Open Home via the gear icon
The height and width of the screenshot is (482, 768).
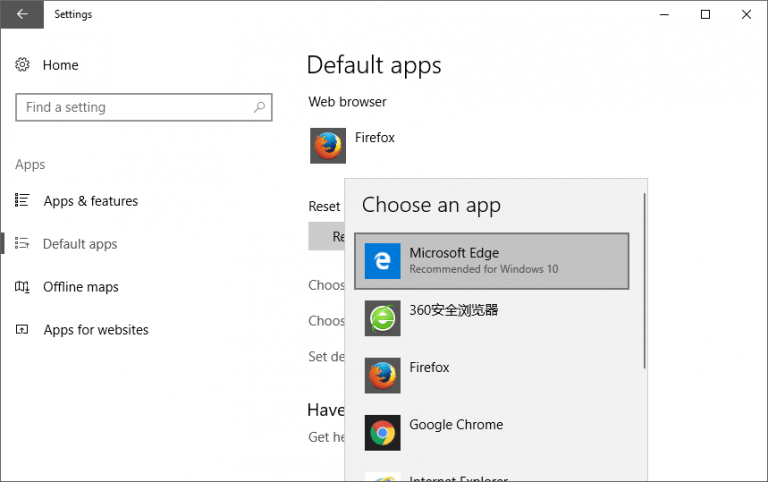point(23,65)
